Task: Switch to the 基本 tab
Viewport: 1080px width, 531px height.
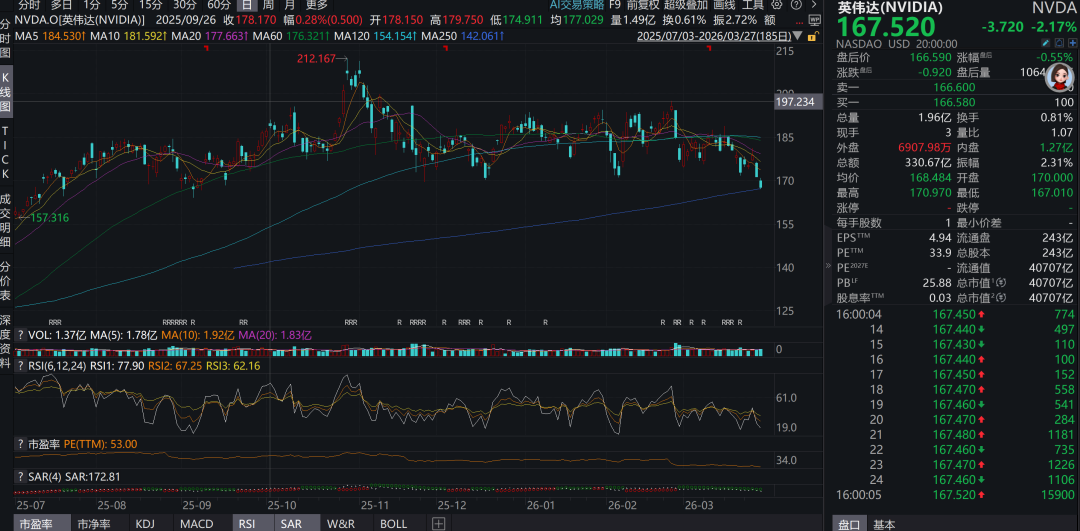Action: (x=884, y=524)
